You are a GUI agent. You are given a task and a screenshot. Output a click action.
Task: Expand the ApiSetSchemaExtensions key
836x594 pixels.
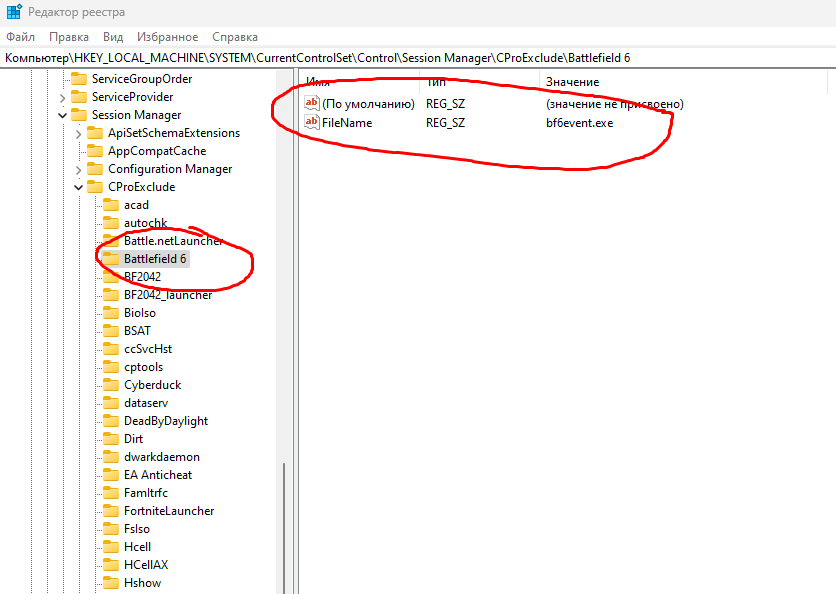[78, 133]
